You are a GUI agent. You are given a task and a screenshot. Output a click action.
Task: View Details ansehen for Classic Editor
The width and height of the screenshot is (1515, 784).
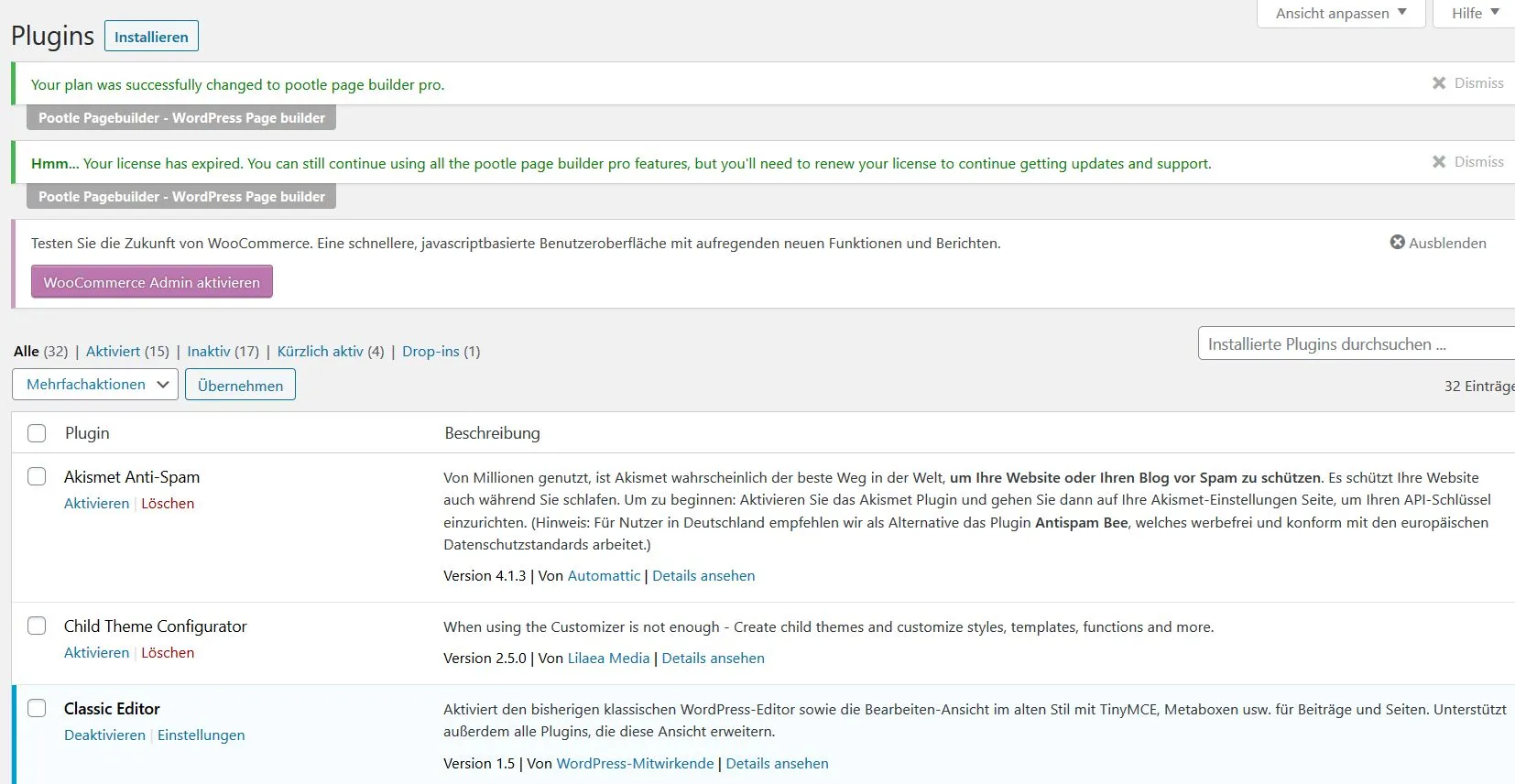click(x=778, y=764)
